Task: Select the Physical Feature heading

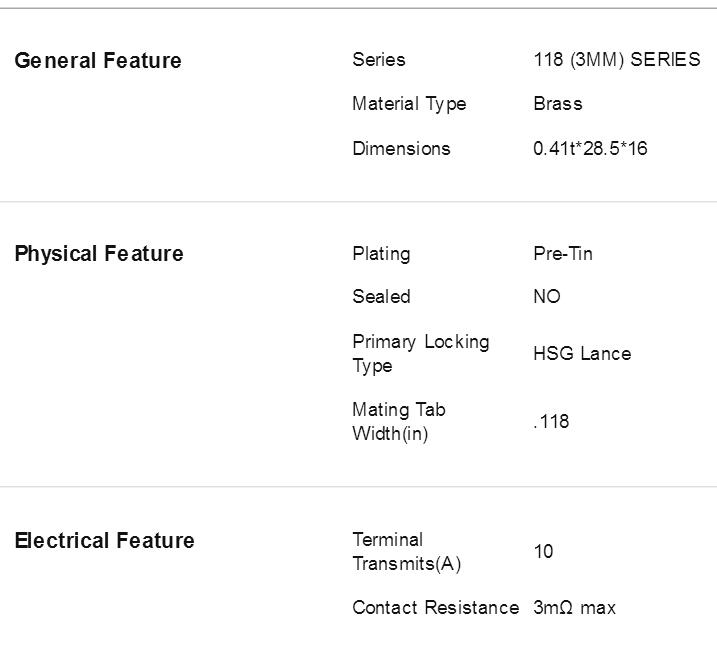Action: click(99, 254)
